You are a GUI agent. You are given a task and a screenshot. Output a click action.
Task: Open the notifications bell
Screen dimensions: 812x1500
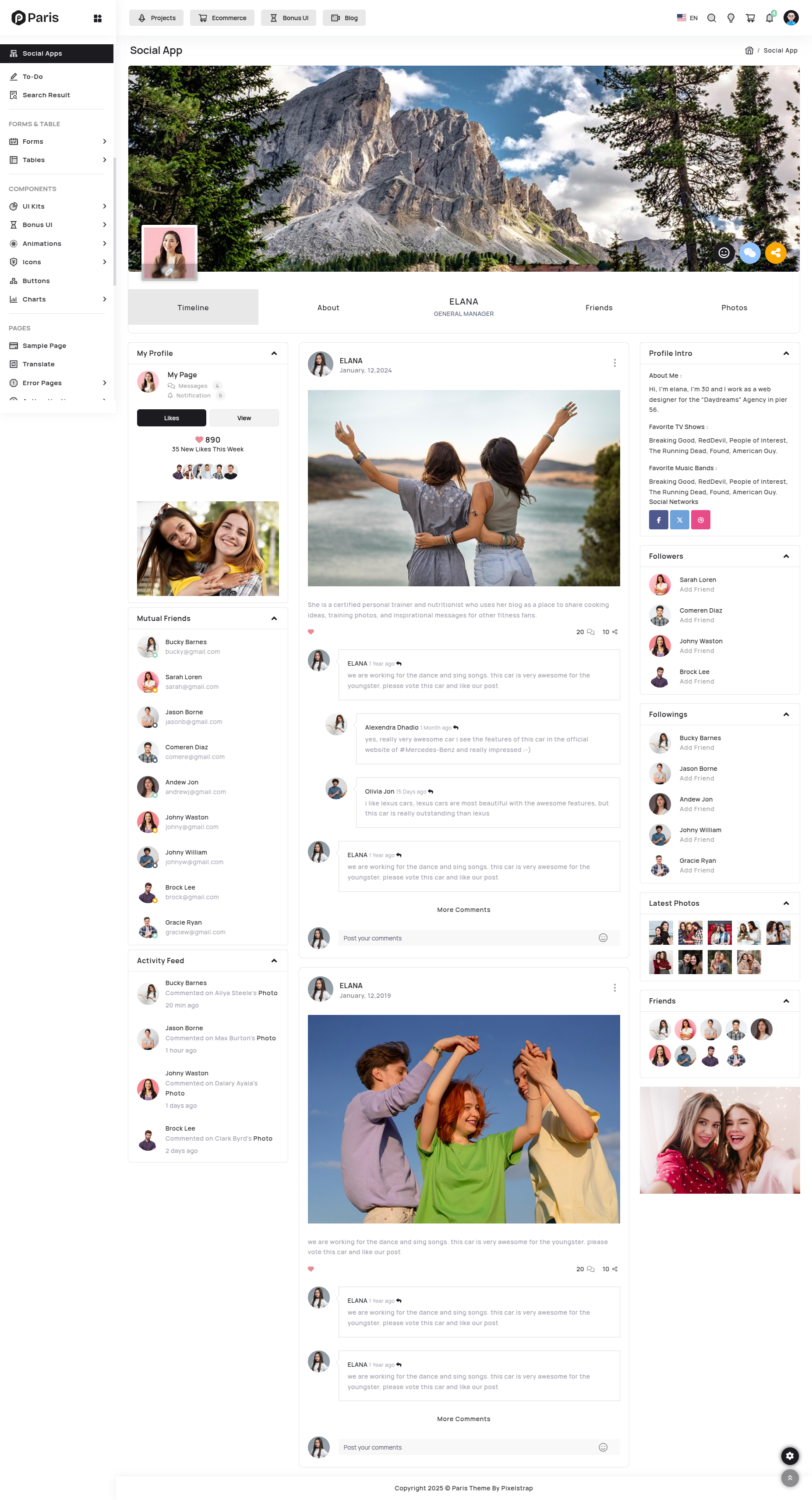coord(769,18)
